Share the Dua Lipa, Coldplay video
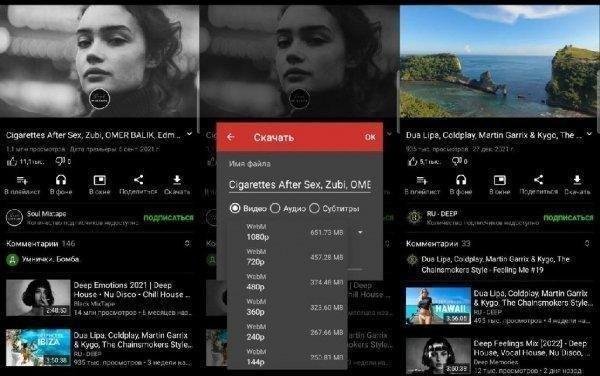Screen dimensions: 600x376 [538, 180]
